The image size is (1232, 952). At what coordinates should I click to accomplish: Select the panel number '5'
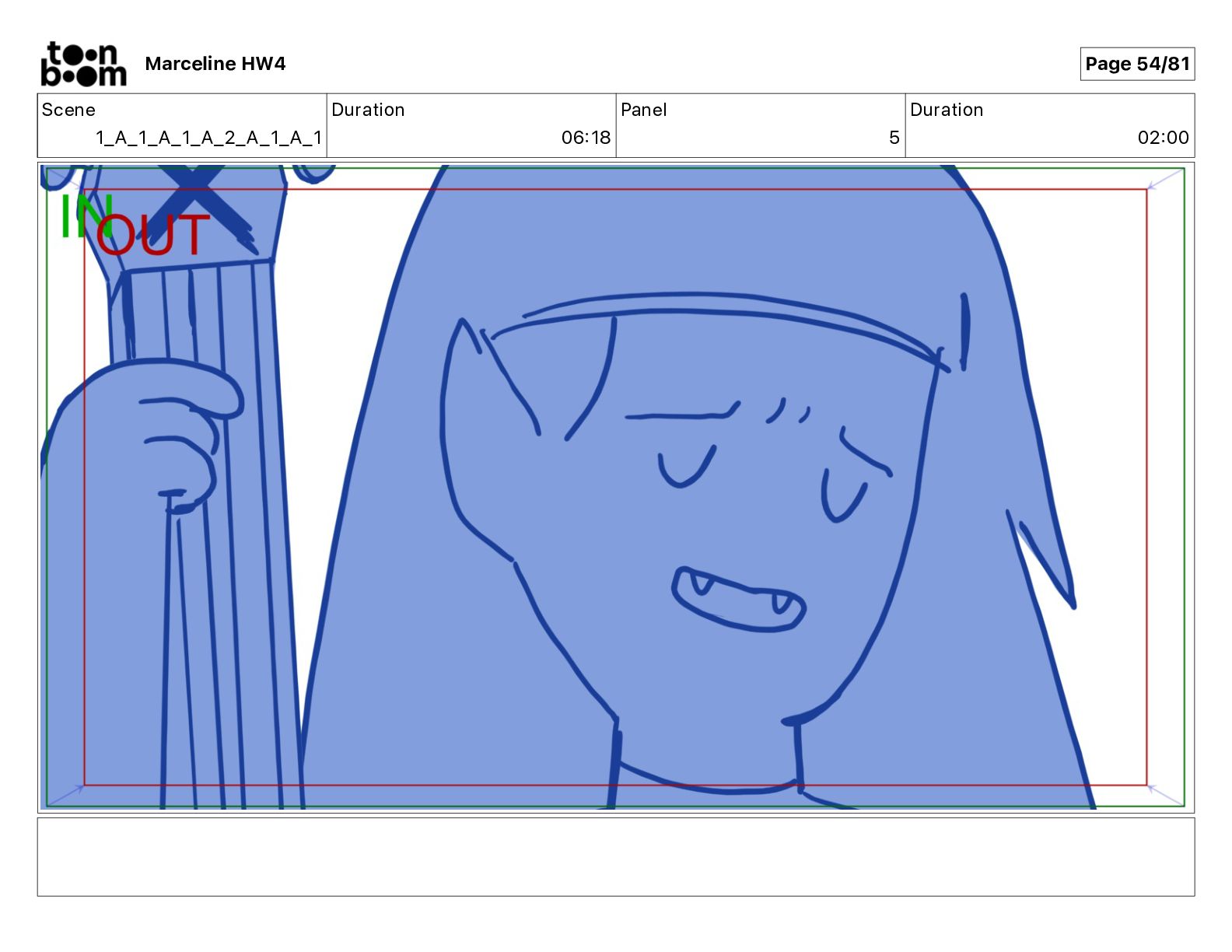(894, 138)
